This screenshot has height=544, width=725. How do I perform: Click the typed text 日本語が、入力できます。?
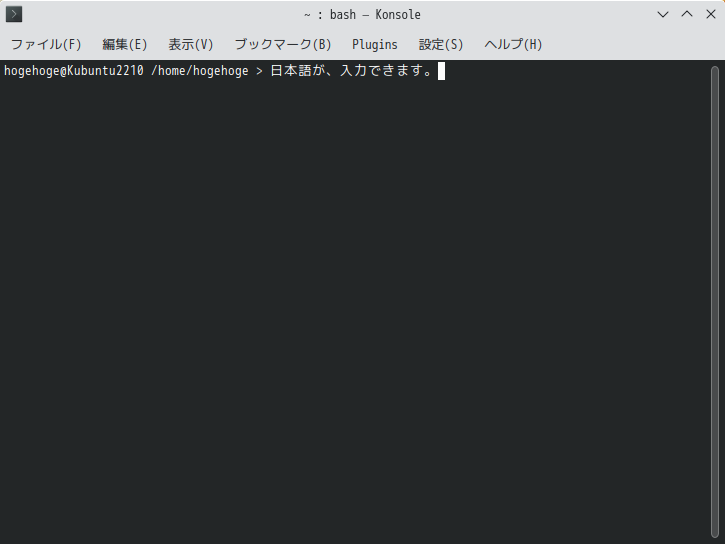(x=352, y=71)
